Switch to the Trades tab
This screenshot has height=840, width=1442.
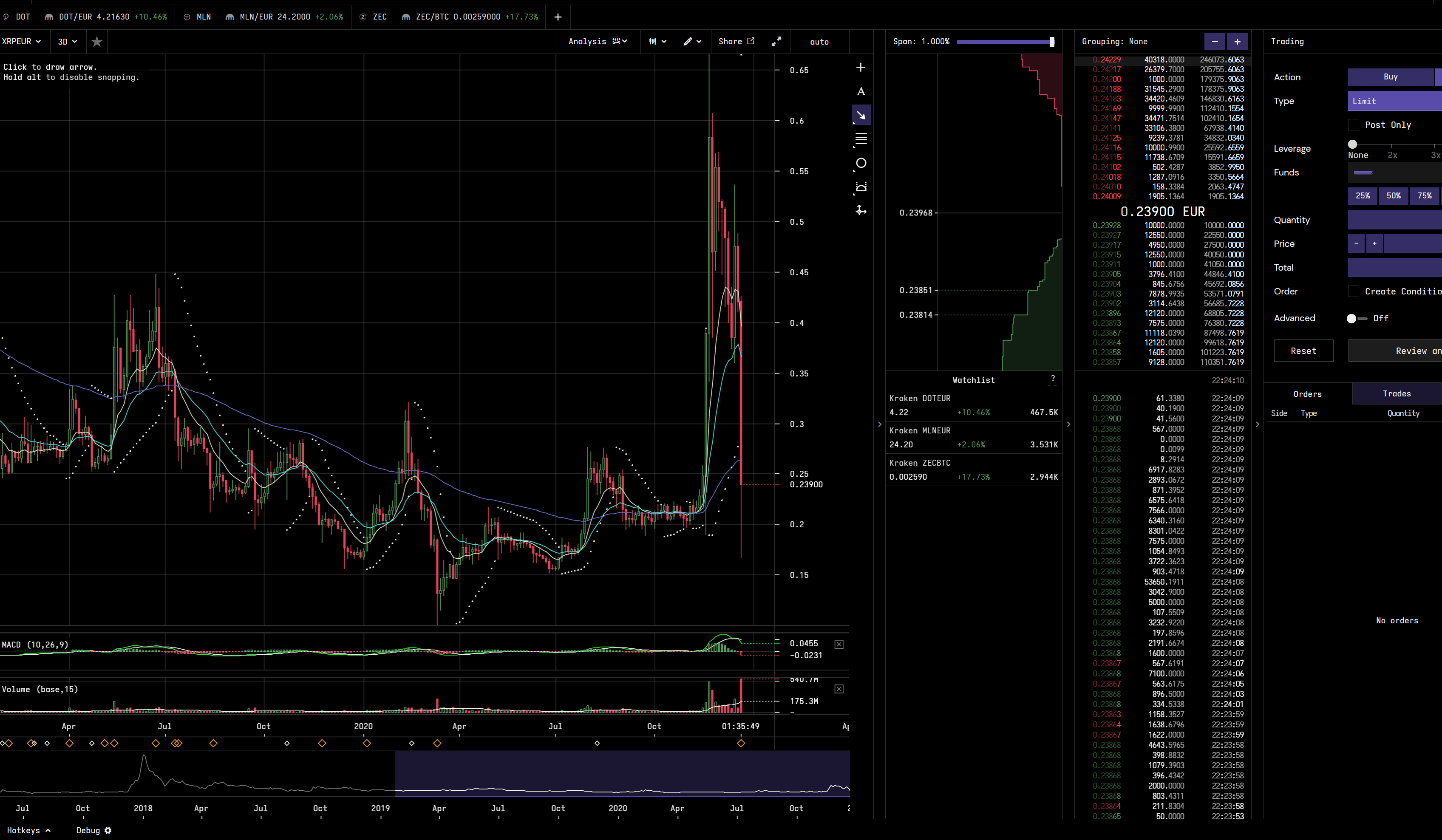(x=1396, y=394)
